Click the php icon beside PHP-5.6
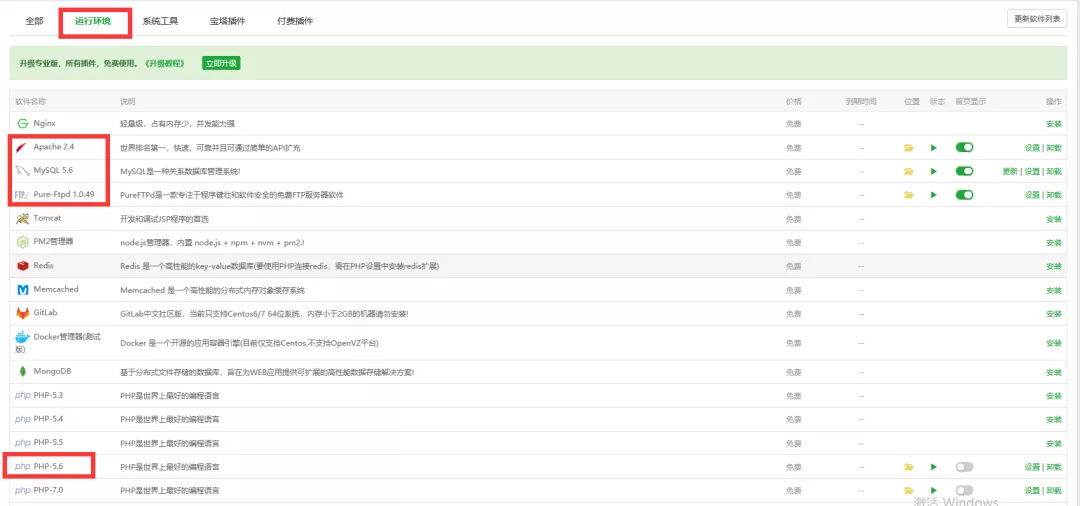 pyautogui.click(x=23, y=467)
